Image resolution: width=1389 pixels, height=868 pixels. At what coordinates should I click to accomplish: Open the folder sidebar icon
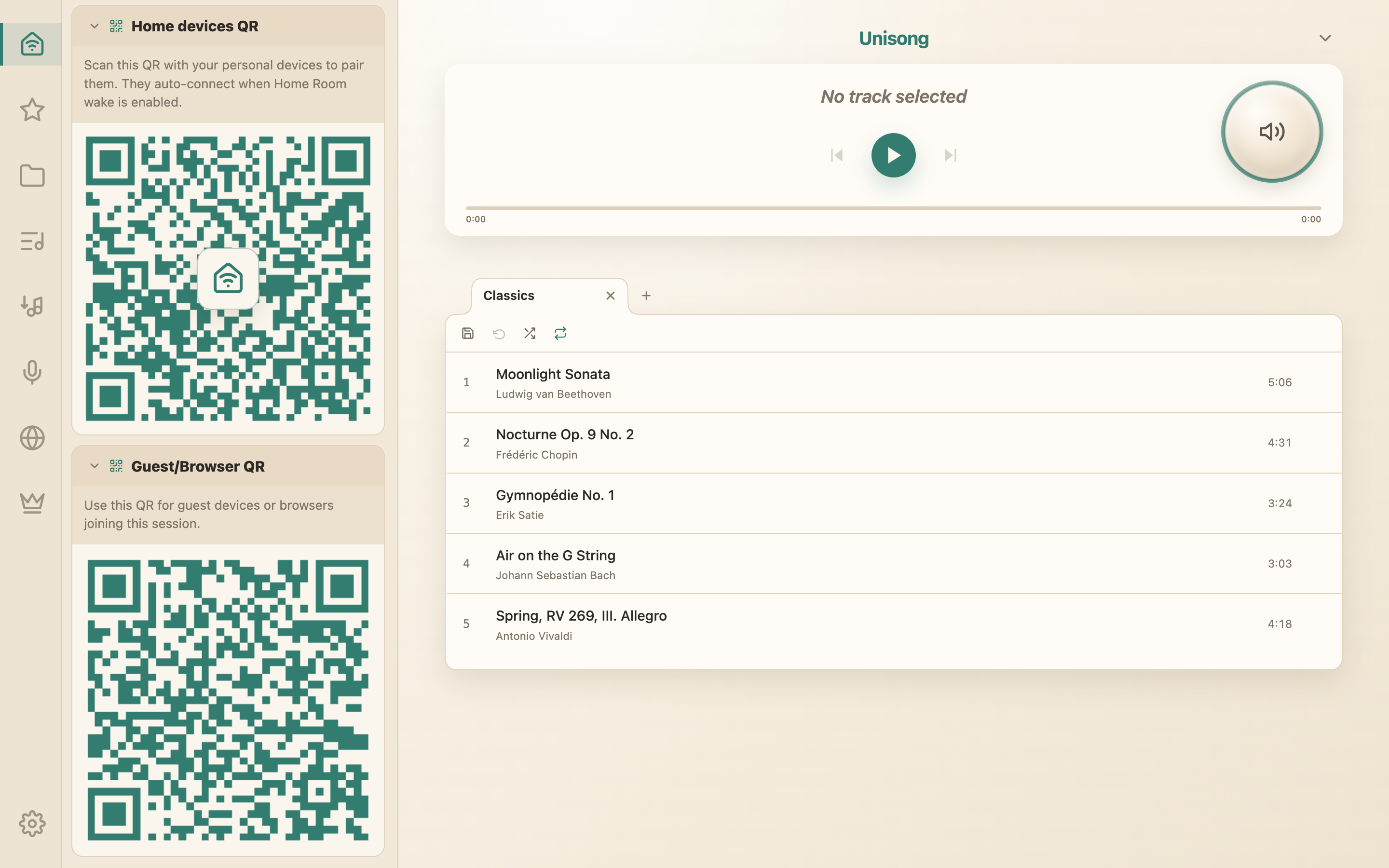click(32, 176)
